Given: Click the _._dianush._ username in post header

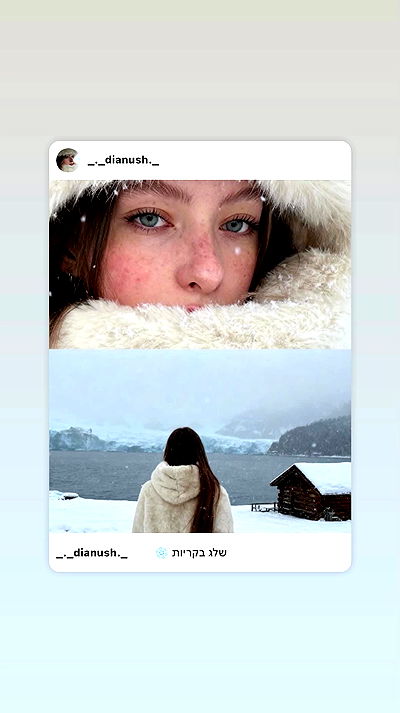Looking at the screenshot, I should tap(123, 160).
